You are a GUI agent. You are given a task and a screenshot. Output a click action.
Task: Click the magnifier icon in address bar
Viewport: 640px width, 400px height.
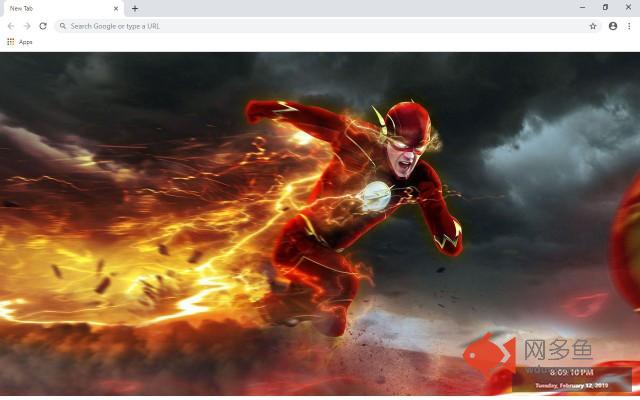[62, 26]
